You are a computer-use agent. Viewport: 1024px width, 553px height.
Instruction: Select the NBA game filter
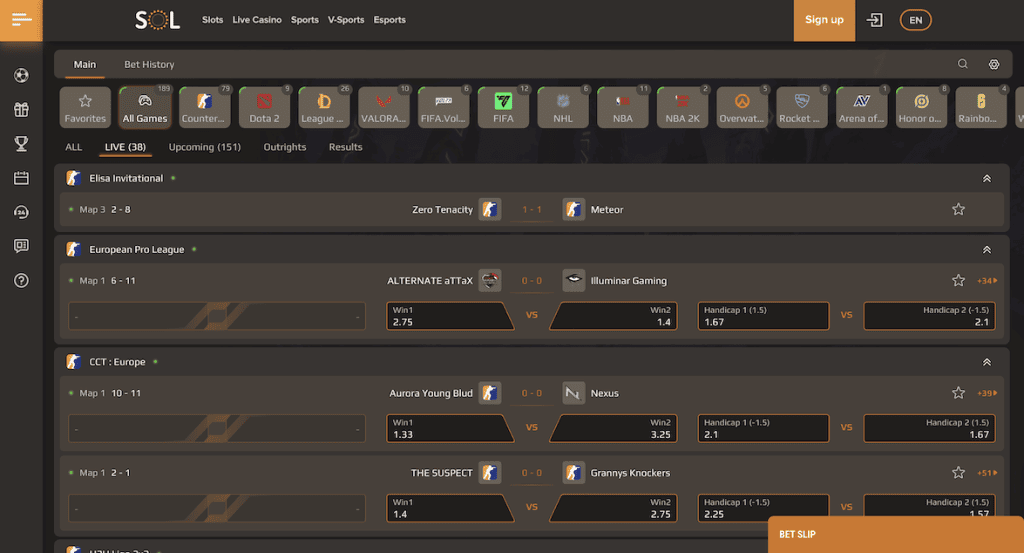tap(623, 107)
